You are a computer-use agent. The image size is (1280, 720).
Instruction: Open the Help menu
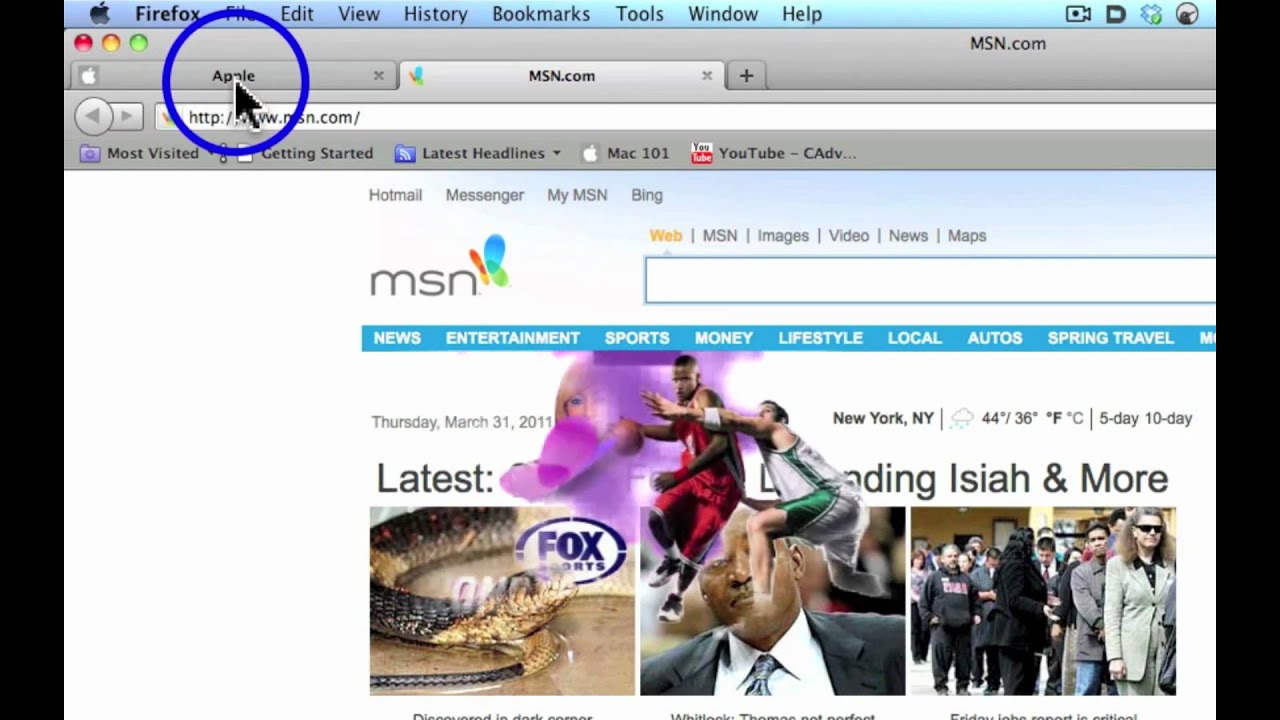802,14
